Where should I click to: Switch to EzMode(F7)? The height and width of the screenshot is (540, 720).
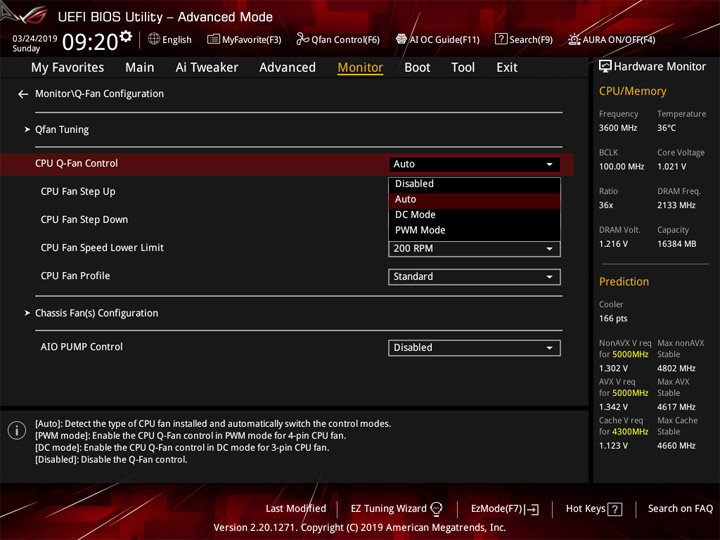497,509
